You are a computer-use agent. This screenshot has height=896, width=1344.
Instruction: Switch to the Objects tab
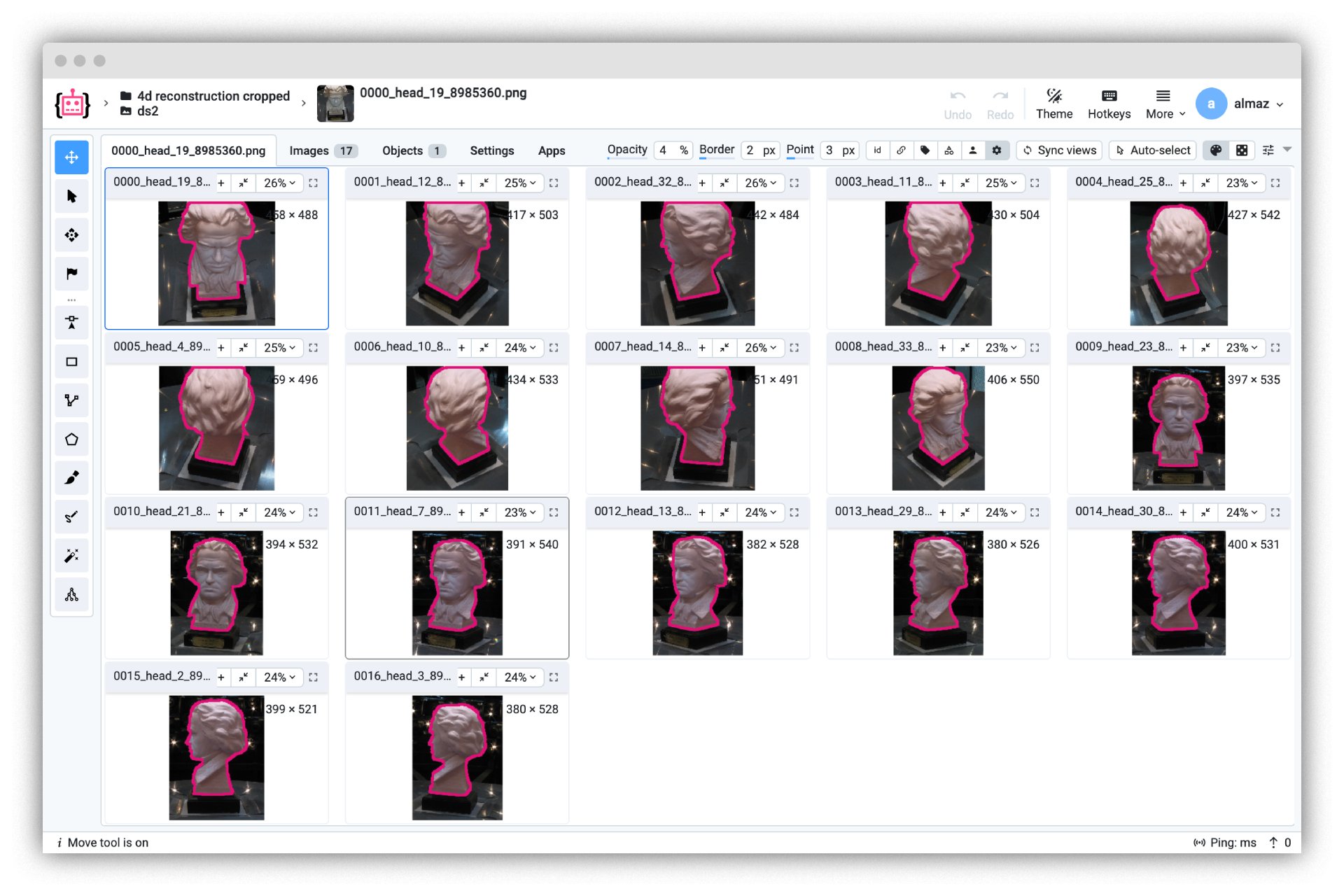tap(412, 150)
